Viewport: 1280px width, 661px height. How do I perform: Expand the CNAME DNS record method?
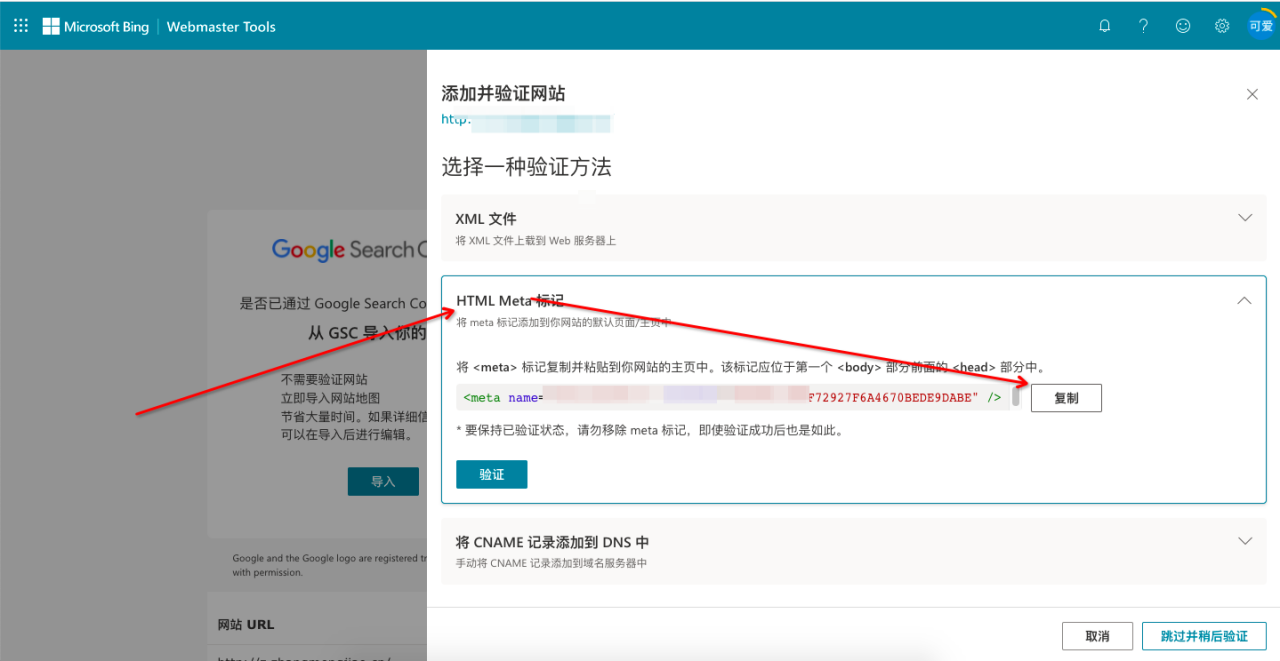(1245, 541)
